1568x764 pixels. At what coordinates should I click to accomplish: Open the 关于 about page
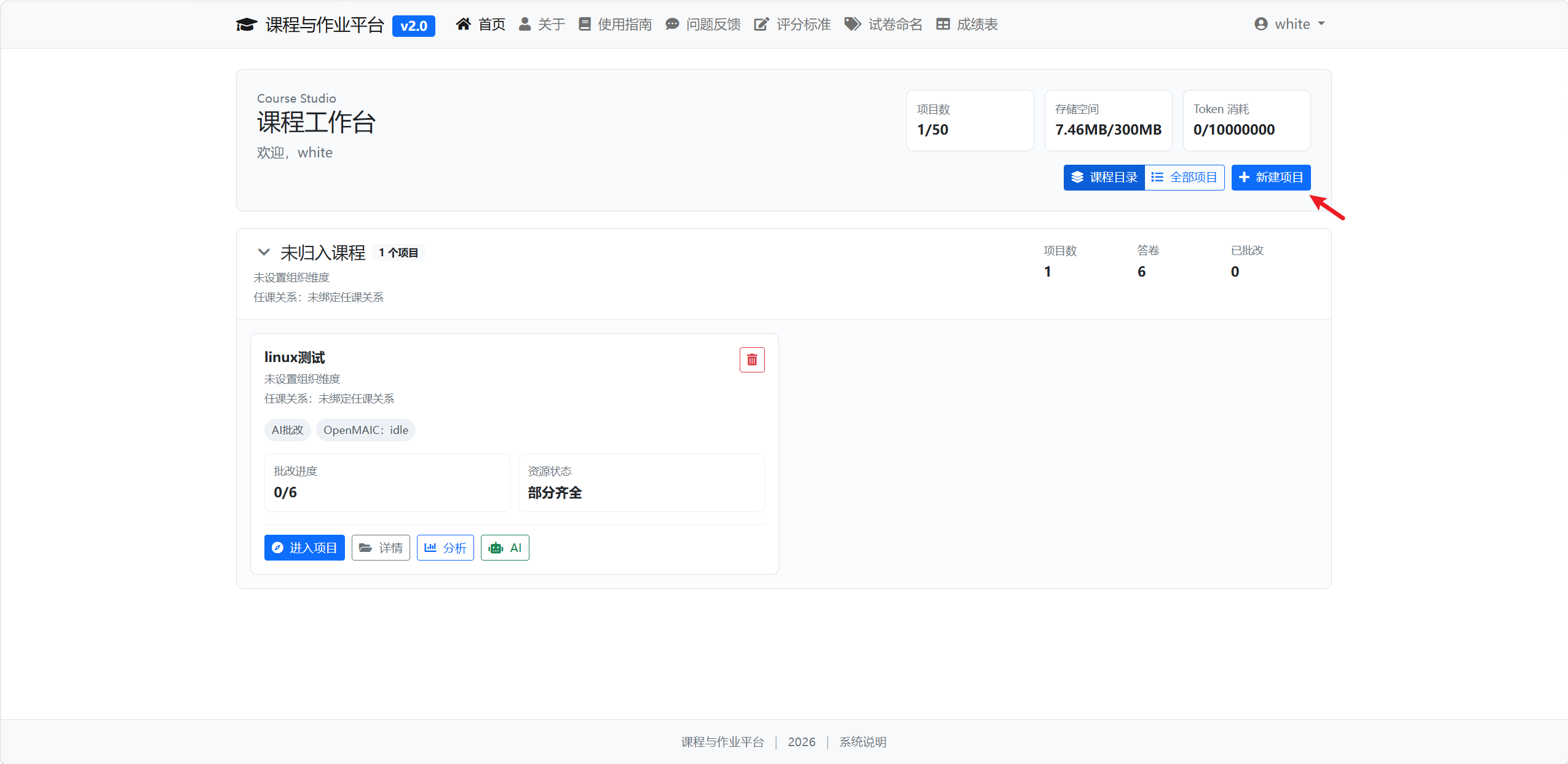542,25
